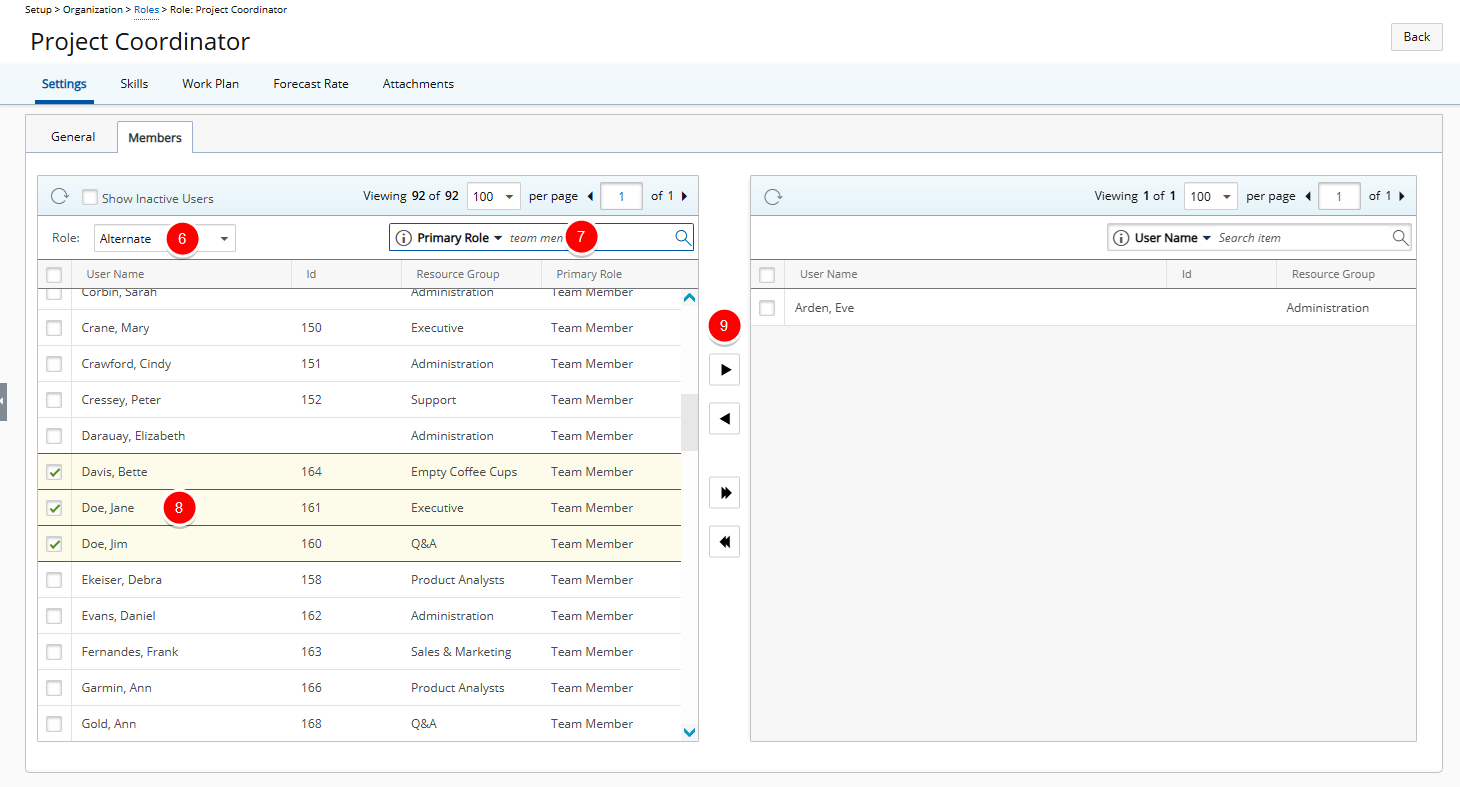Open left list per page dropdown
Viewport: 1460px width, 787px height.
pyautogui.click(x=494, y=196)
